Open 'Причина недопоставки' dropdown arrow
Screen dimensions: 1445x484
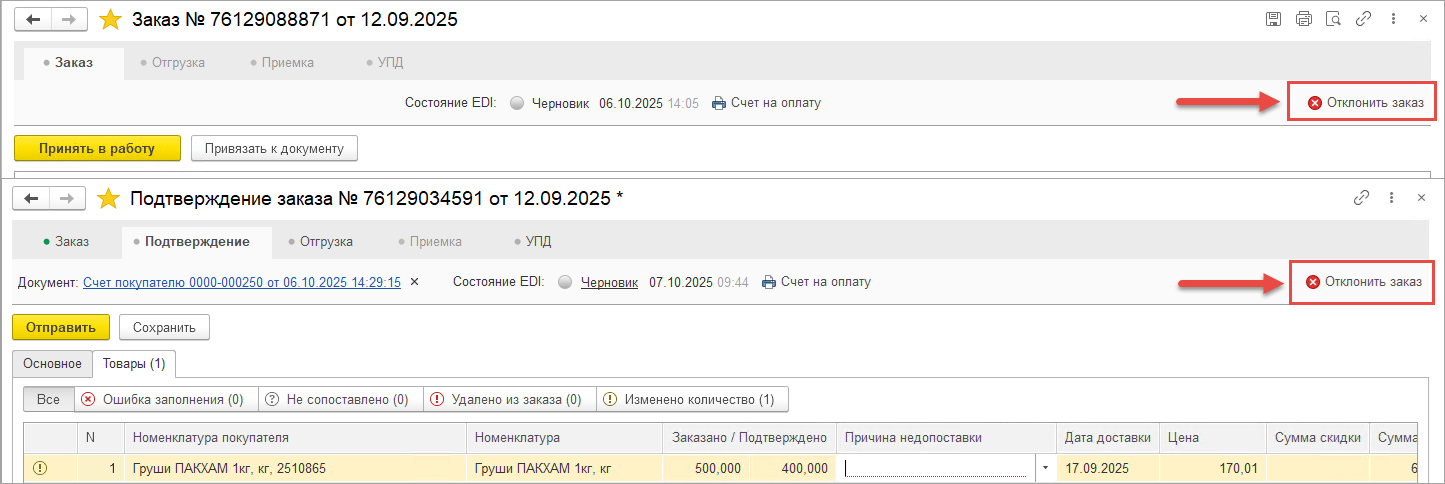pos(1046,468)
